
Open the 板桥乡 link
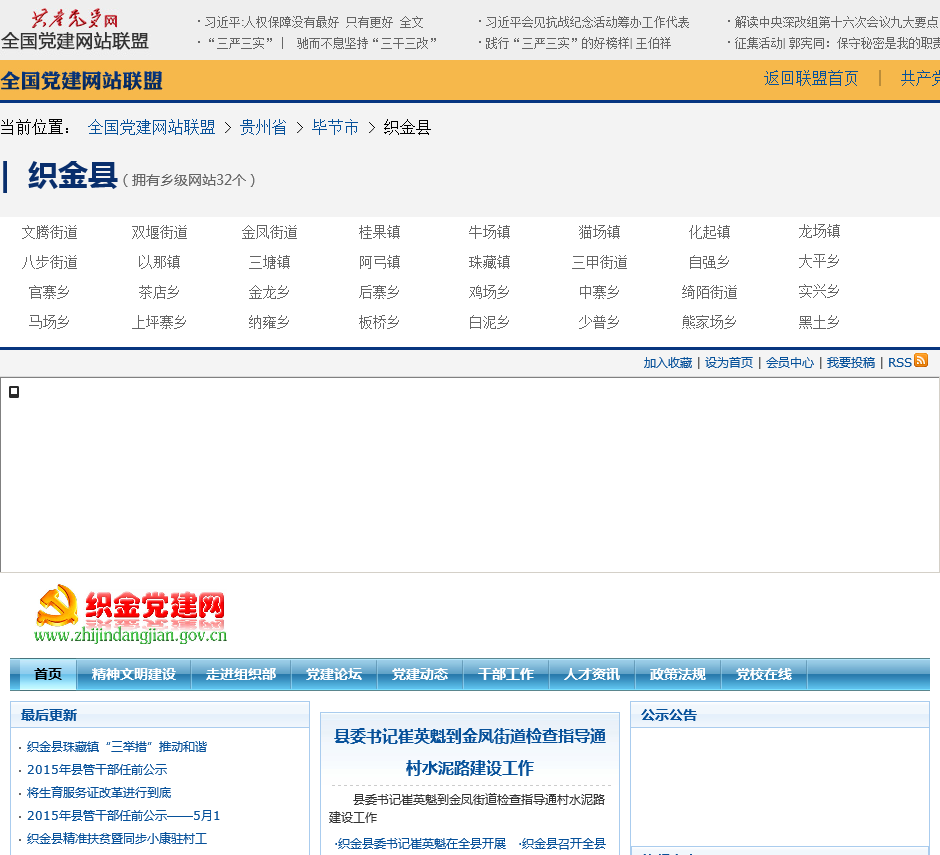[379, 322]
